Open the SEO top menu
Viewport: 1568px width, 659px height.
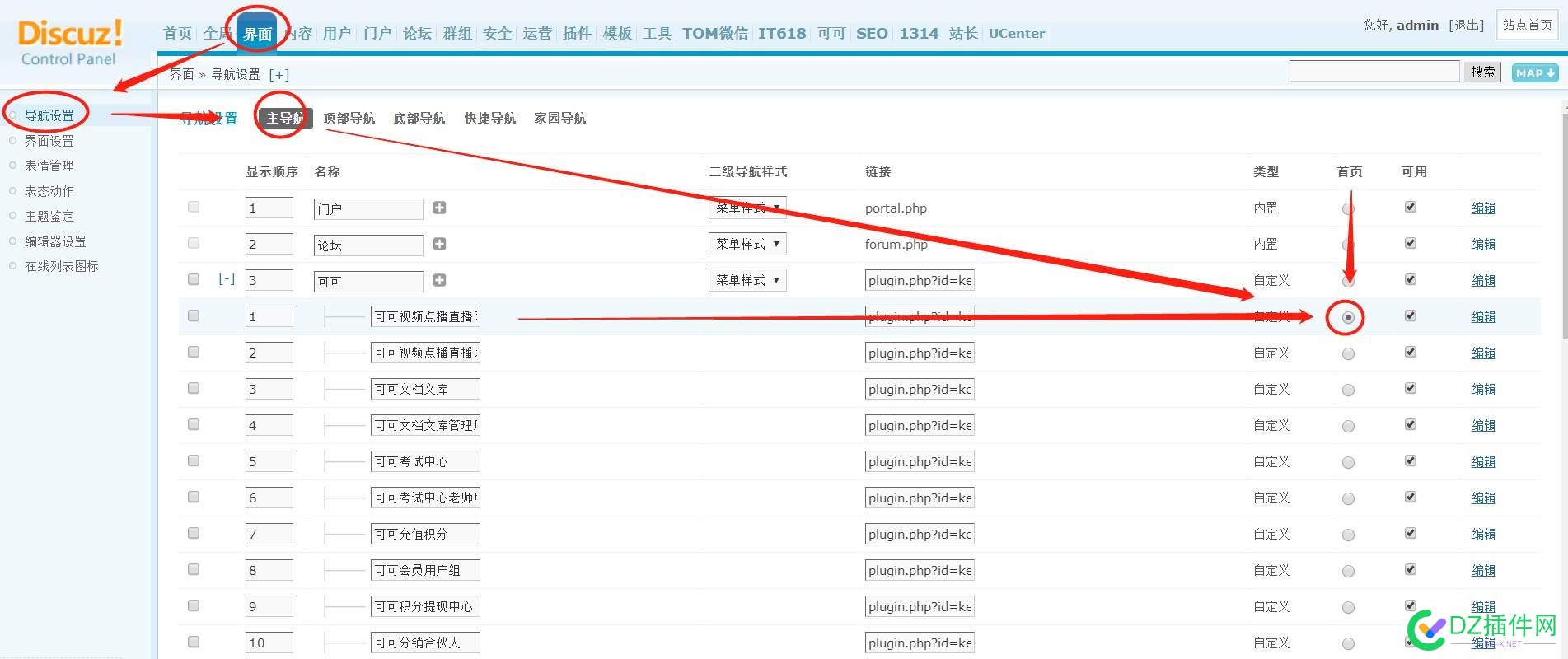pyautogui.click(x=872, y=34)
